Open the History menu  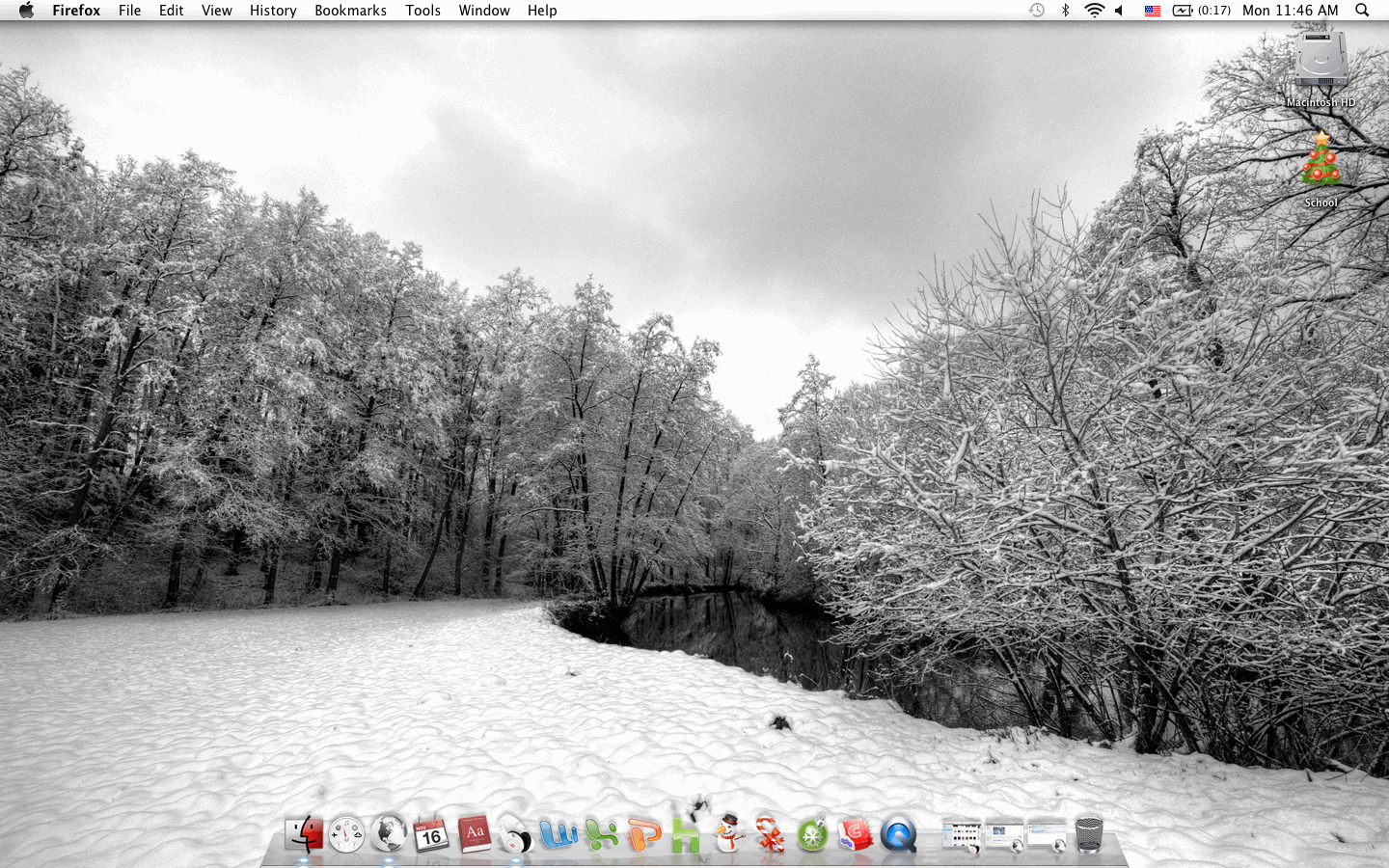coord(273,11)
